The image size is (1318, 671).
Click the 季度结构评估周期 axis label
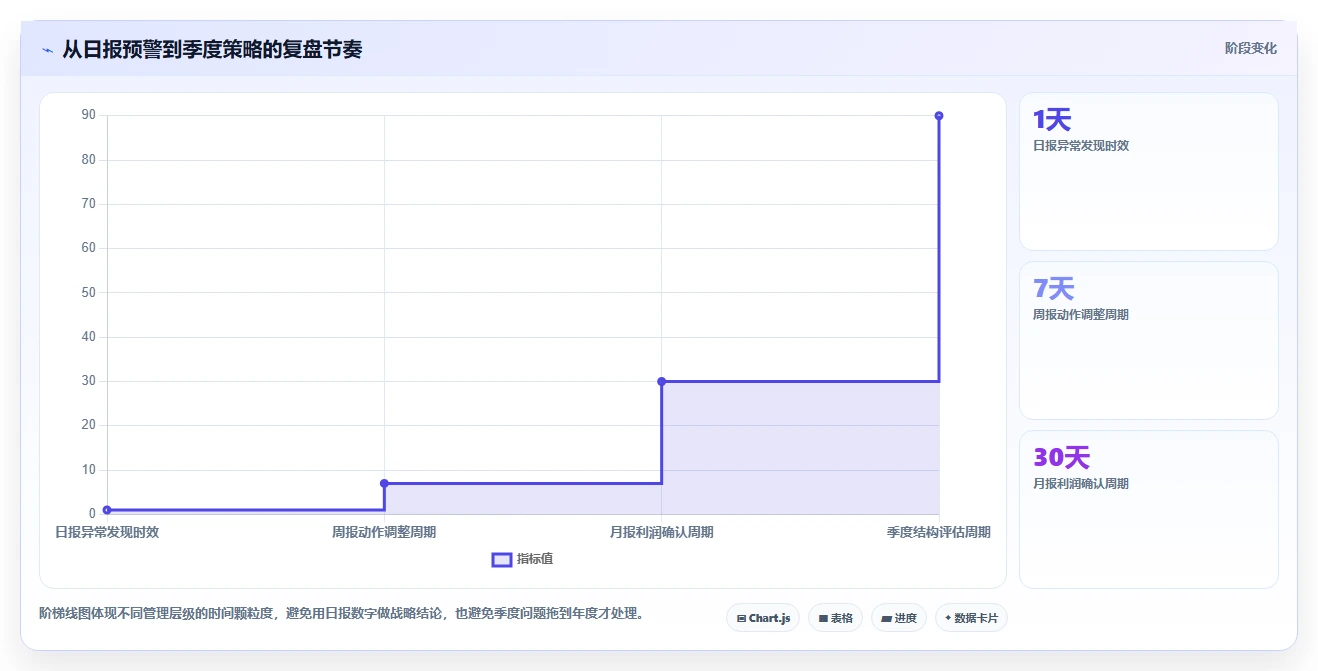pos(938,532)
